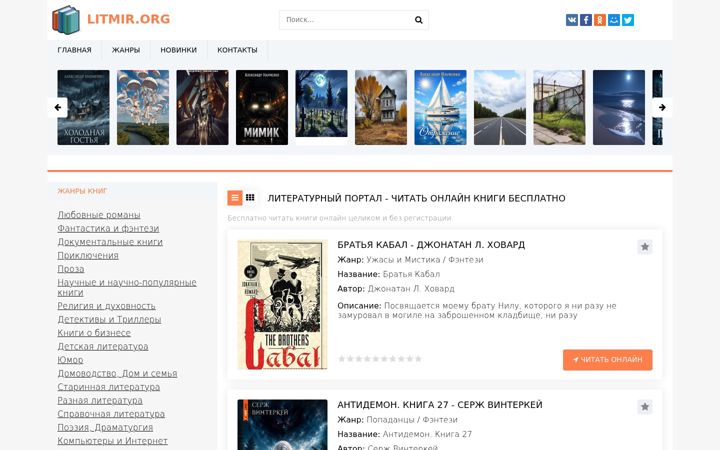This screenshot has height=450, width=720.
Task: Open Любовные романы genre link
Action: click(x=99, y=214)
